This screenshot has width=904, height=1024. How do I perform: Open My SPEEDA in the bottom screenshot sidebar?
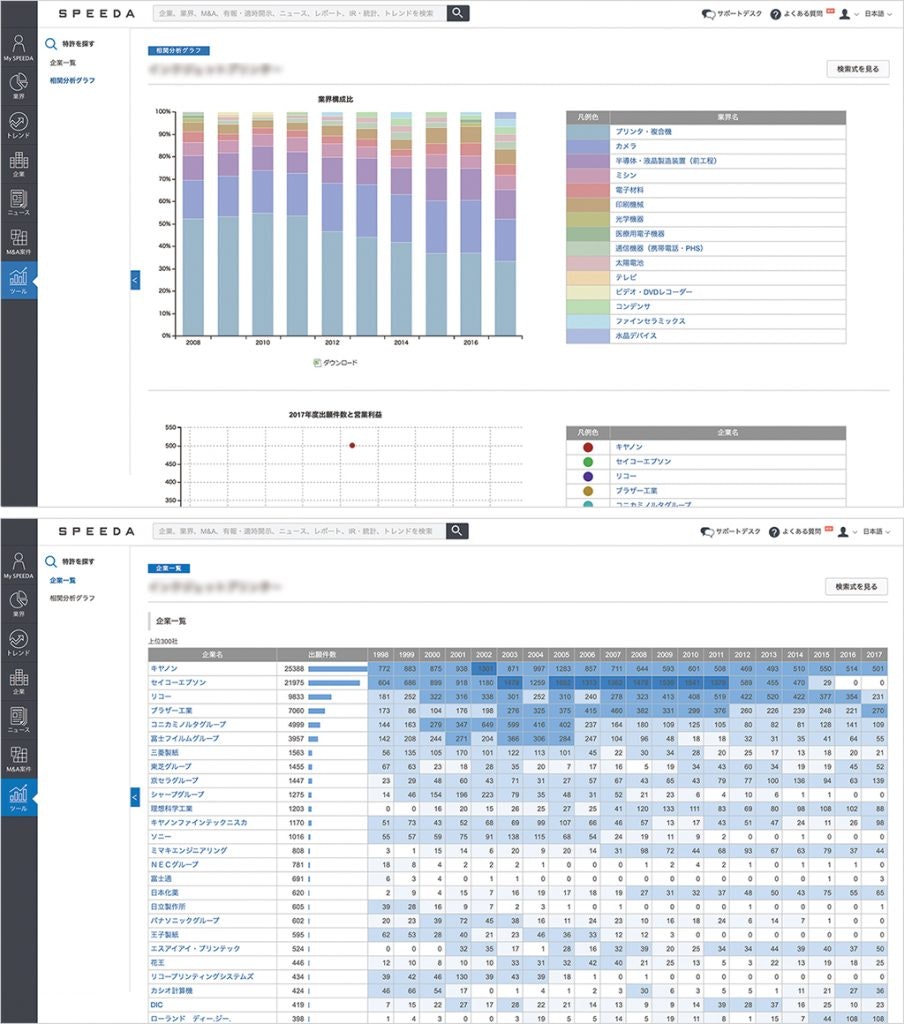18,566
